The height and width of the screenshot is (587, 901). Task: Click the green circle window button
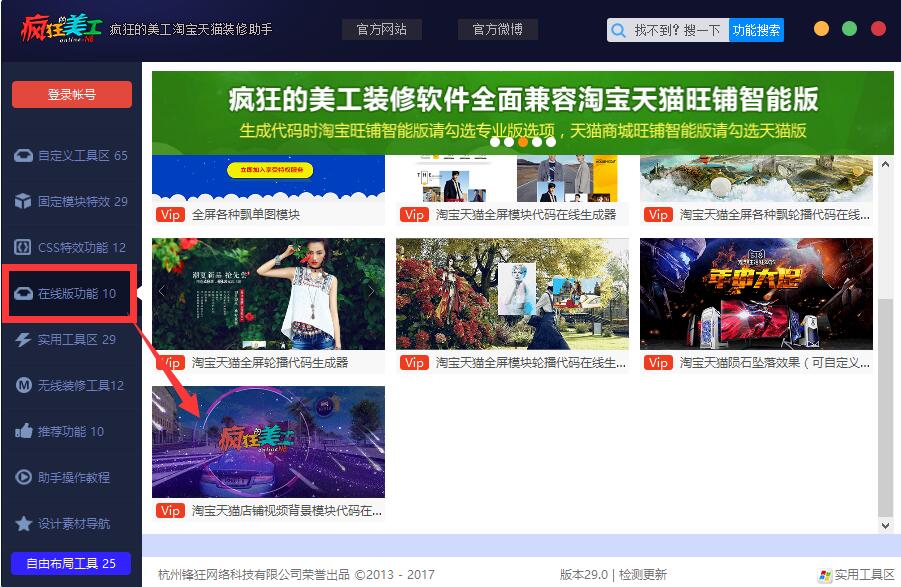click(849, 29)
